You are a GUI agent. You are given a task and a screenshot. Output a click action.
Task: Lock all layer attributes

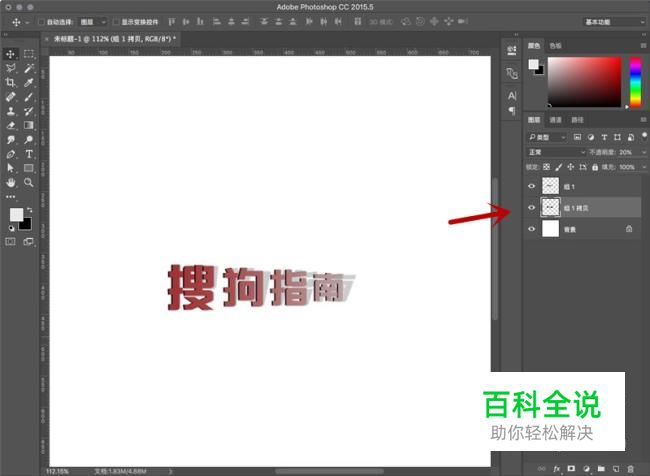tap(595, 167)
